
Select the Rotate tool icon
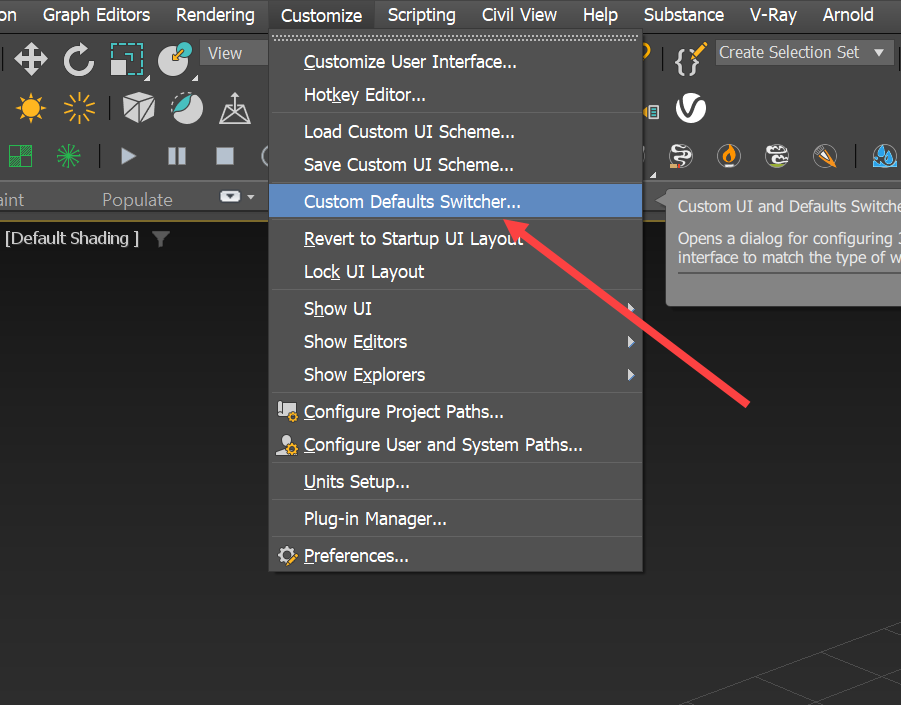tap(79, 59)
